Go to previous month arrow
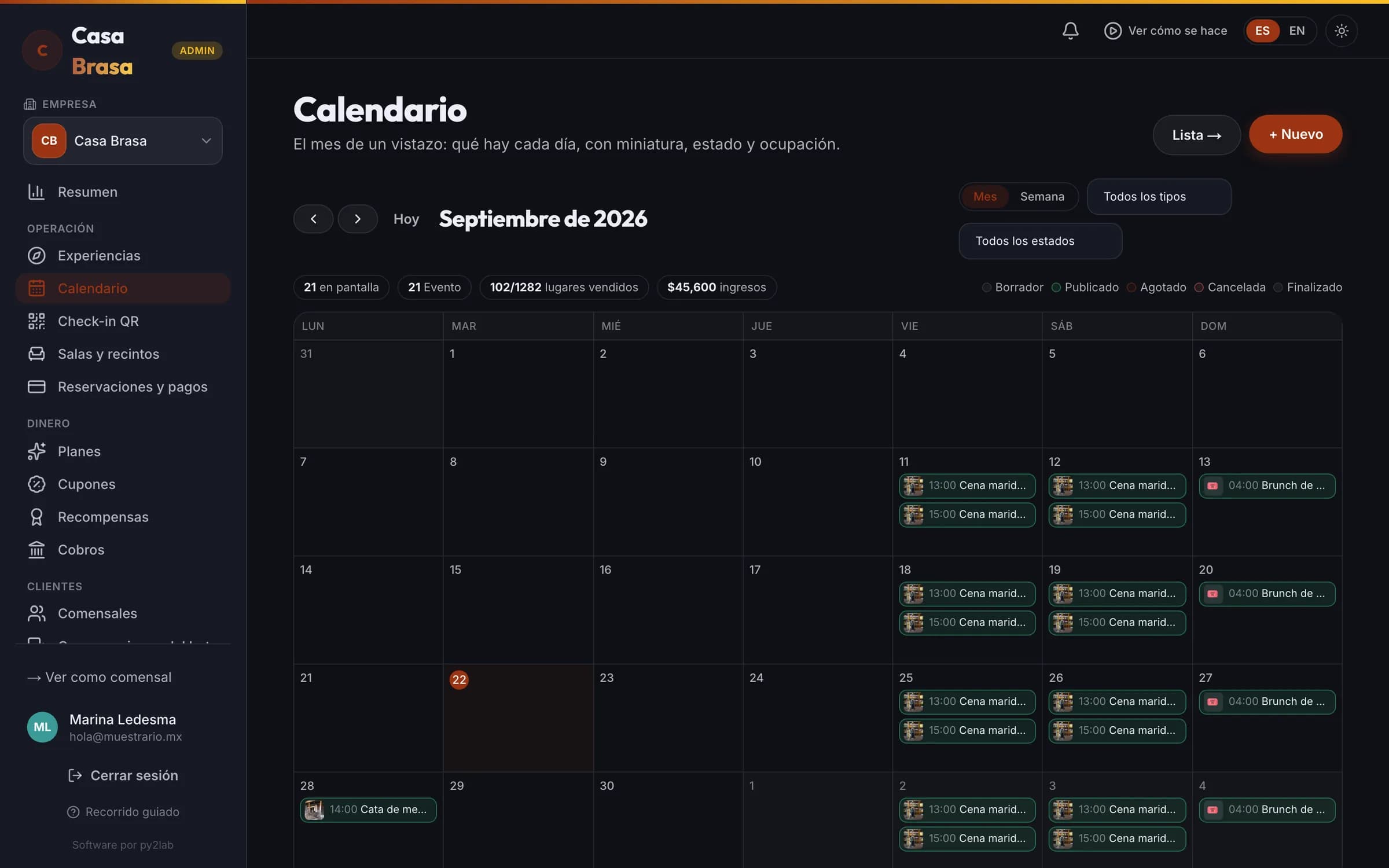The width and height of the screenshot is (1389, 868). 313,219
